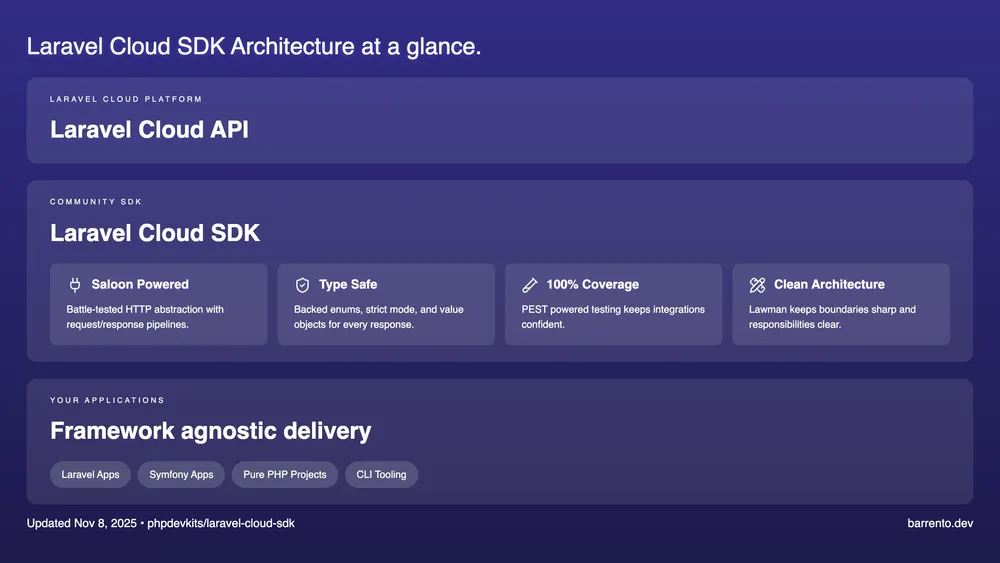Image resolution: width=1000 pixels, height=563 pixels.
Task: Click the Clean Architecture card title
Action: pyautogui.click(x=829, y=285)
